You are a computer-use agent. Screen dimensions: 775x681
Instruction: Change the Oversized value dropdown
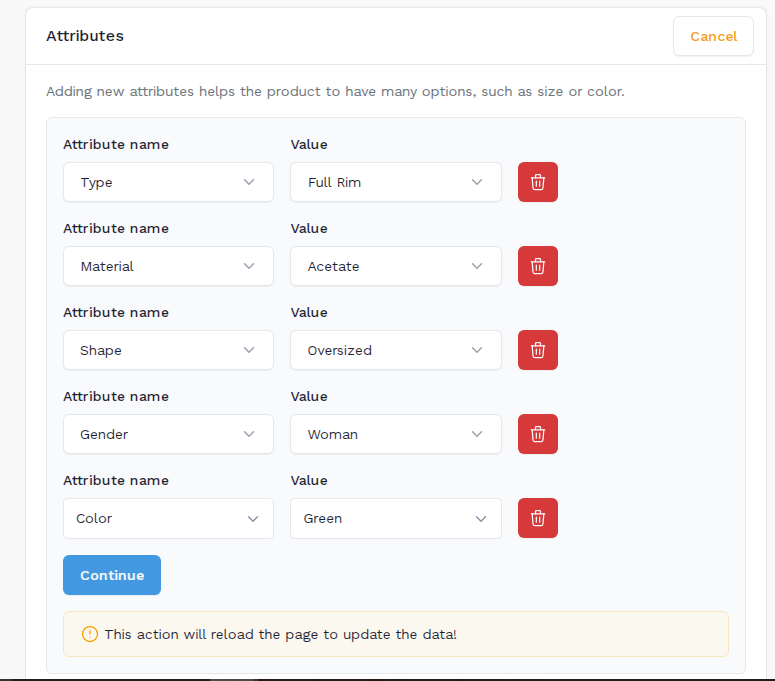(x=395, y=350)
